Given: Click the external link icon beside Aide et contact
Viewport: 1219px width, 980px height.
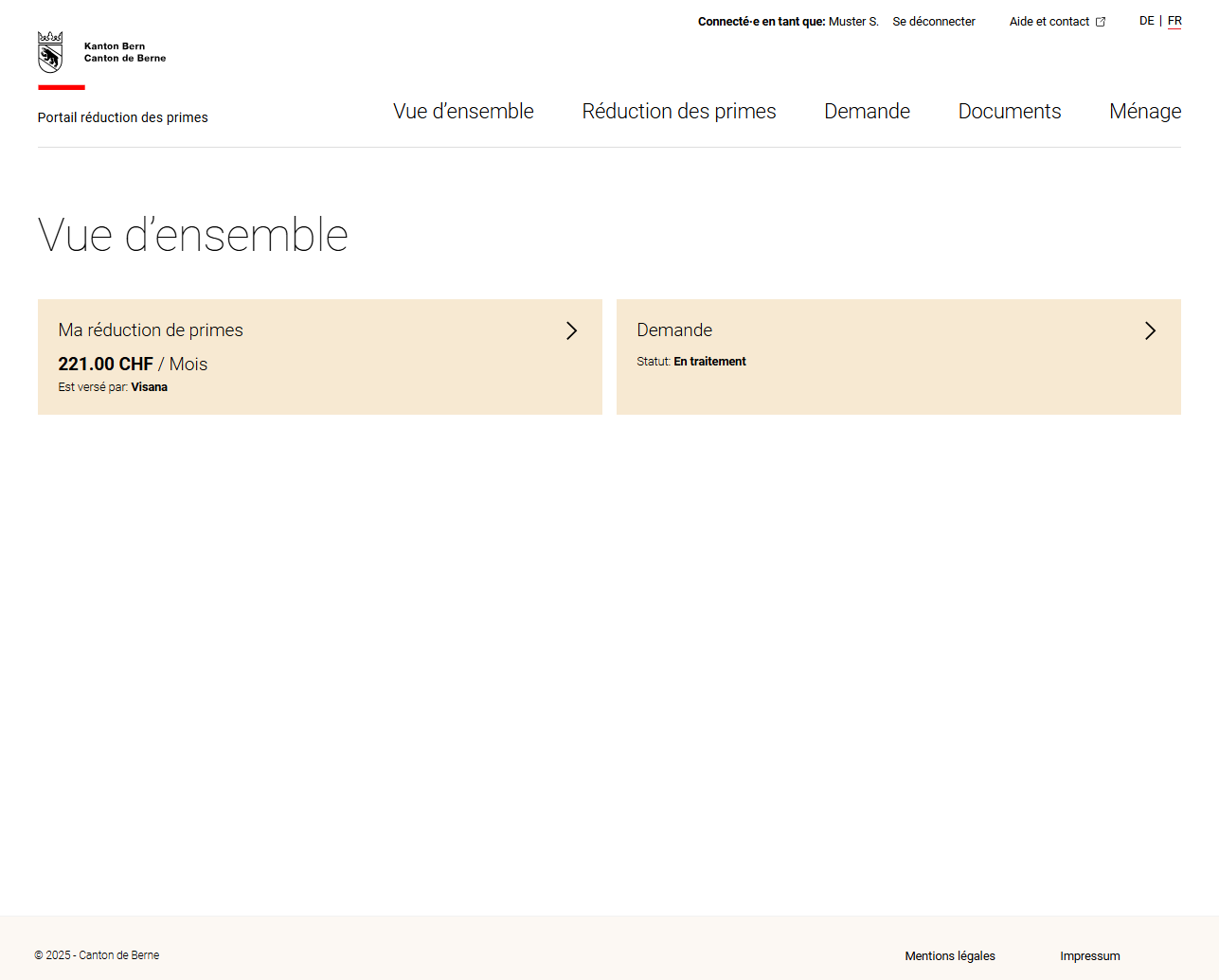Looking at the screenshot, I should click(x=1101, y=22).
